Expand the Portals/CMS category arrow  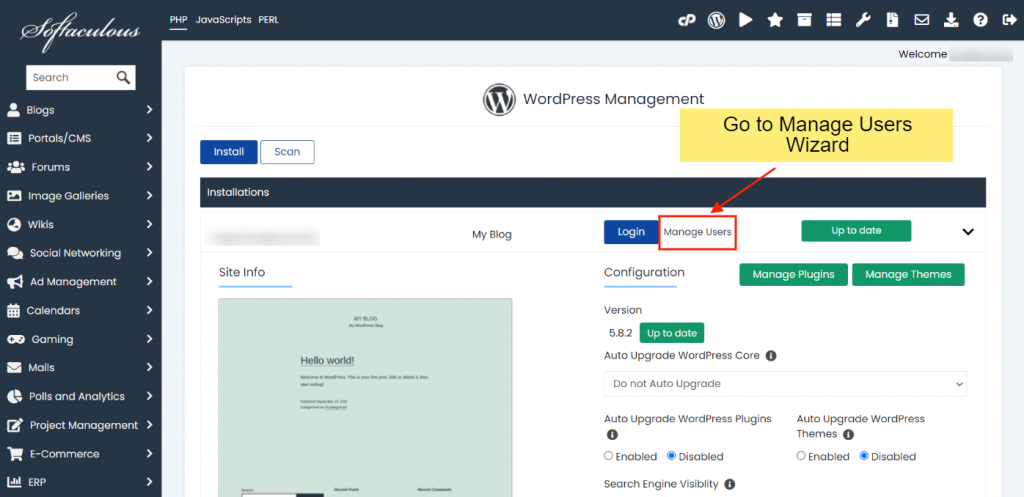point(150,138)
